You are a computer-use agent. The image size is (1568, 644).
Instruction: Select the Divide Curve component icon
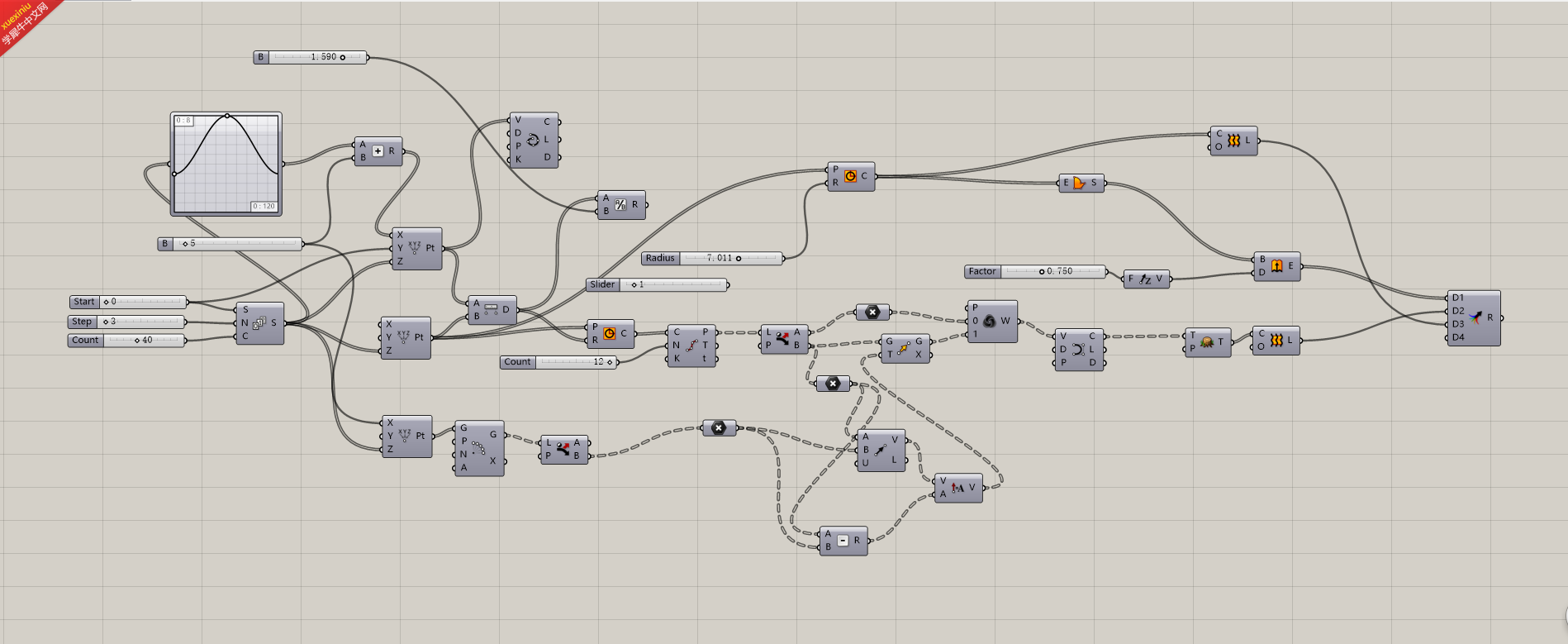click(x=691, y=346)
